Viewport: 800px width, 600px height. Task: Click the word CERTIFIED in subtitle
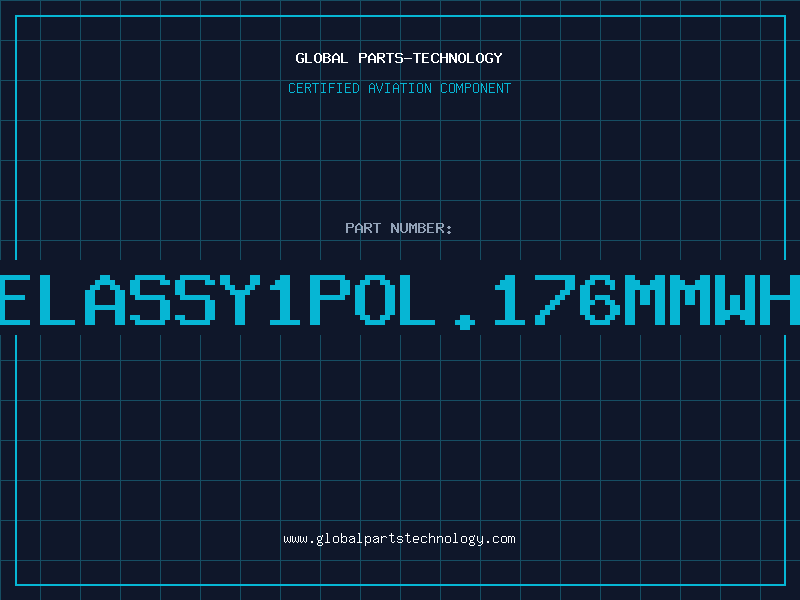point(324,88)
